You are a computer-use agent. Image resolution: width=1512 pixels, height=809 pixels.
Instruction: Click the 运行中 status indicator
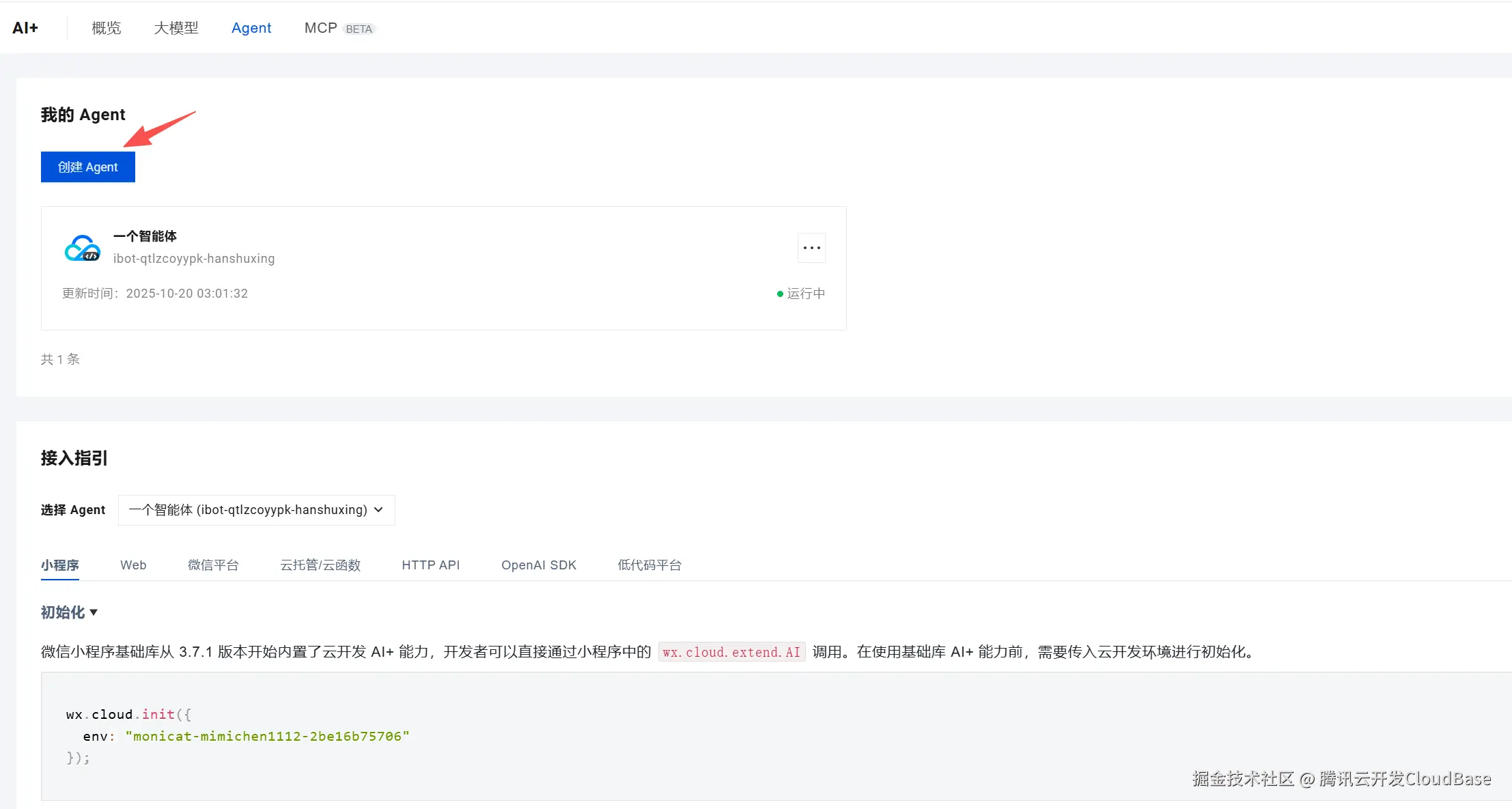point(802,294)
